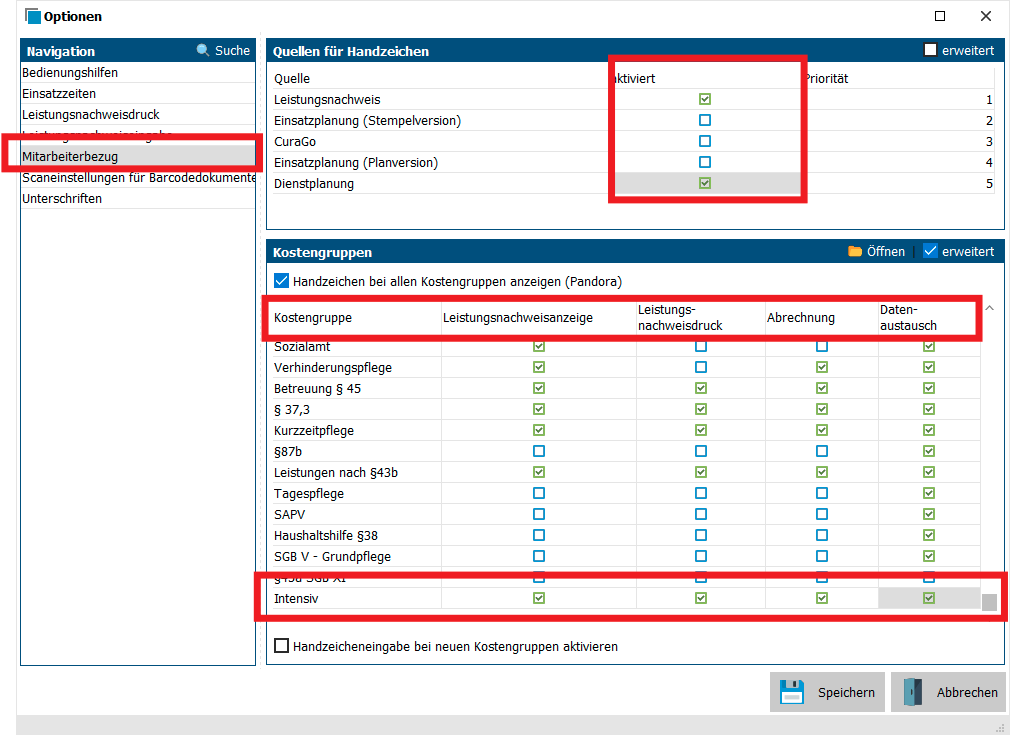Toggle erweitert checkbox in Quellen für Handzeichen
This screenshot has width=1010, height=735.
(x=930, y=50)
